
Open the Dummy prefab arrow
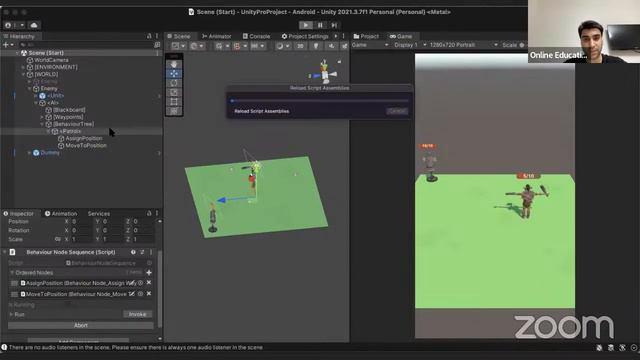point(159,153)
